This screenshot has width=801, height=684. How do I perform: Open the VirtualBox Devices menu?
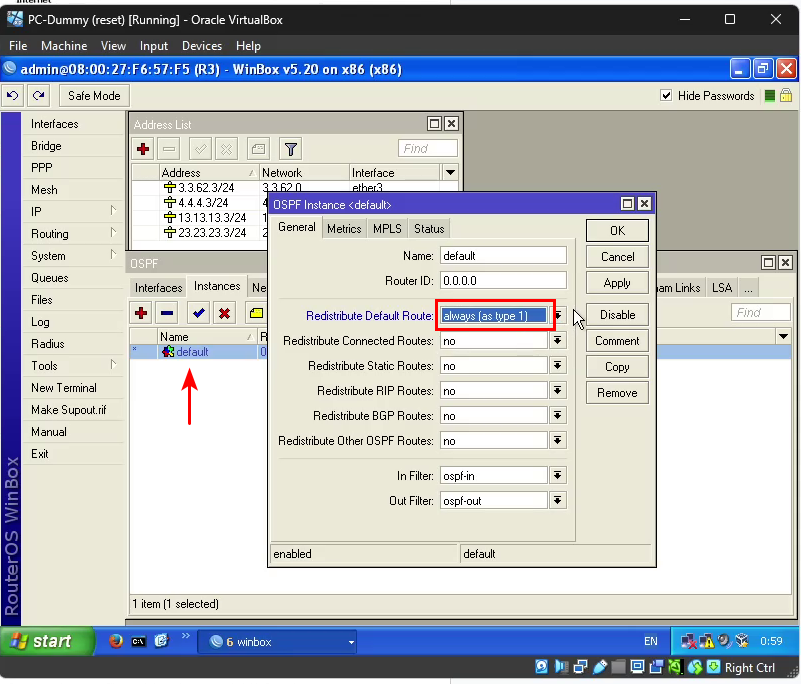pos(202,46)
